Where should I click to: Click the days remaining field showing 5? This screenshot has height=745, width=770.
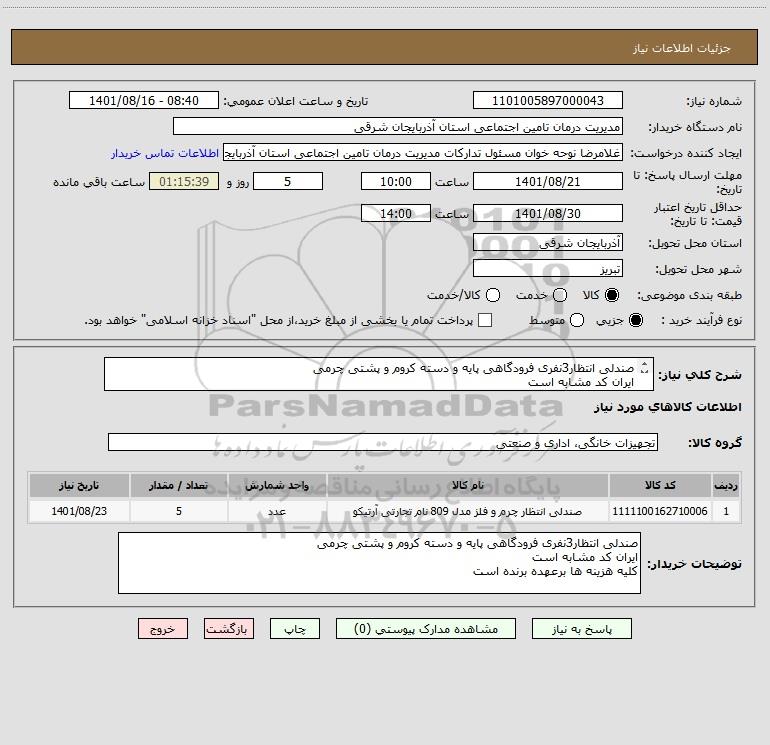[288, 182]
